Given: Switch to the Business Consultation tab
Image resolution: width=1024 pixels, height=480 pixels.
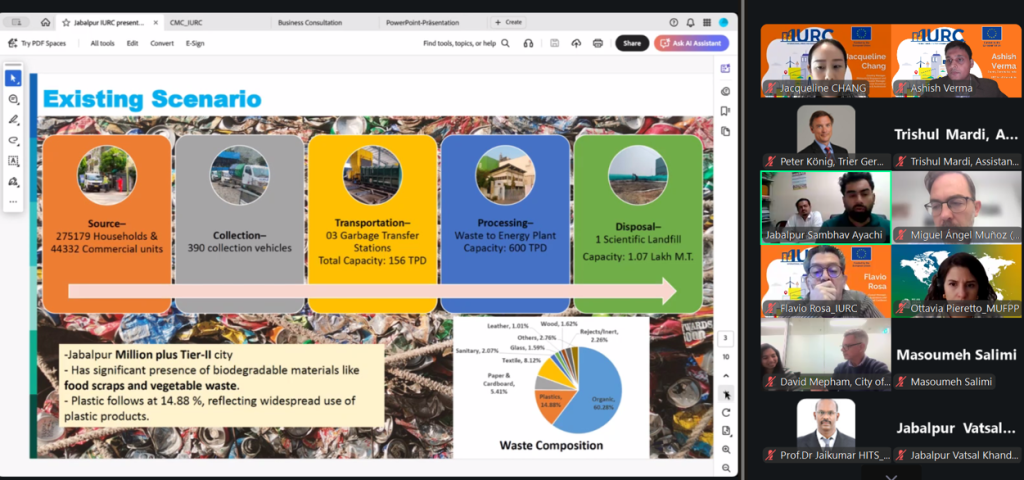Looking at the screenshot, I should click(x=311, y=21).
